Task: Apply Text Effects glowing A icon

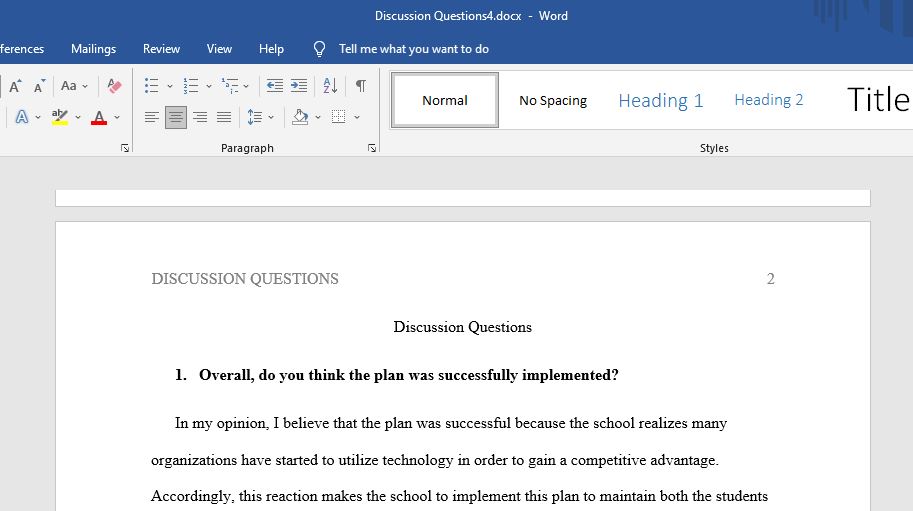Action: pos(22,117)
